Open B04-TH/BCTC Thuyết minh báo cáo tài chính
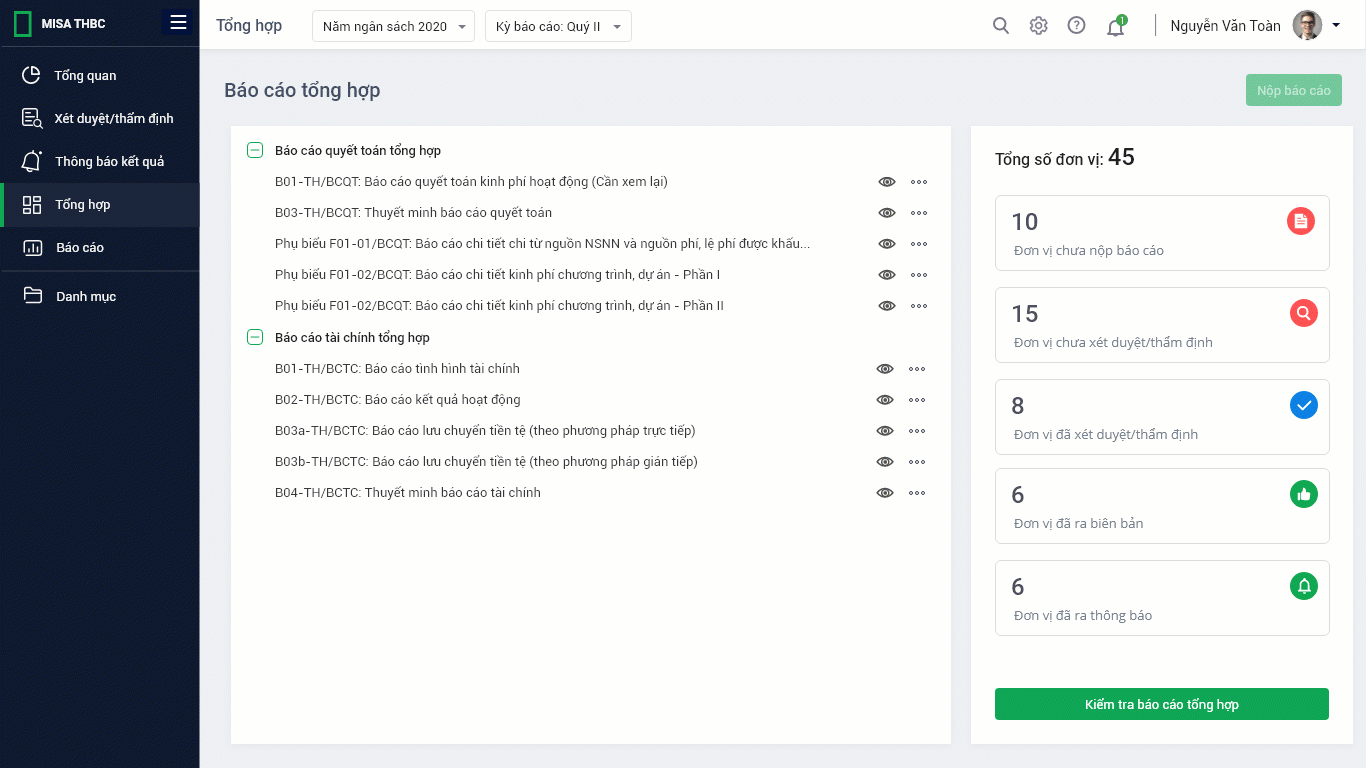 (408, 493)
